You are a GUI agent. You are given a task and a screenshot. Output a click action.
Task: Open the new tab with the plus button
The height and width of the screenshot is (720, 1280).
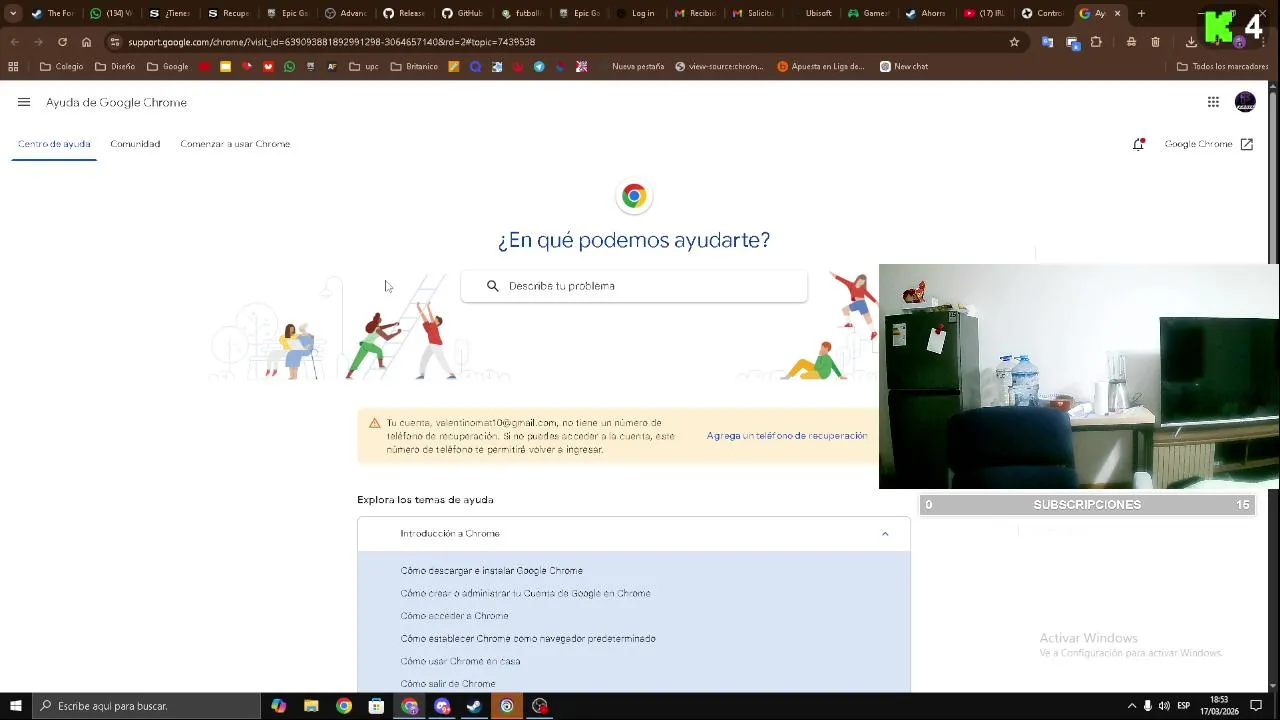tap(1141, 13)
